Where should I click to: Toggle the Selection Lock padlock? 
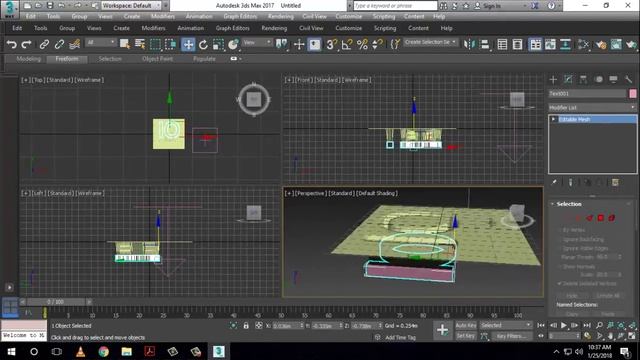tap(246, 325)
